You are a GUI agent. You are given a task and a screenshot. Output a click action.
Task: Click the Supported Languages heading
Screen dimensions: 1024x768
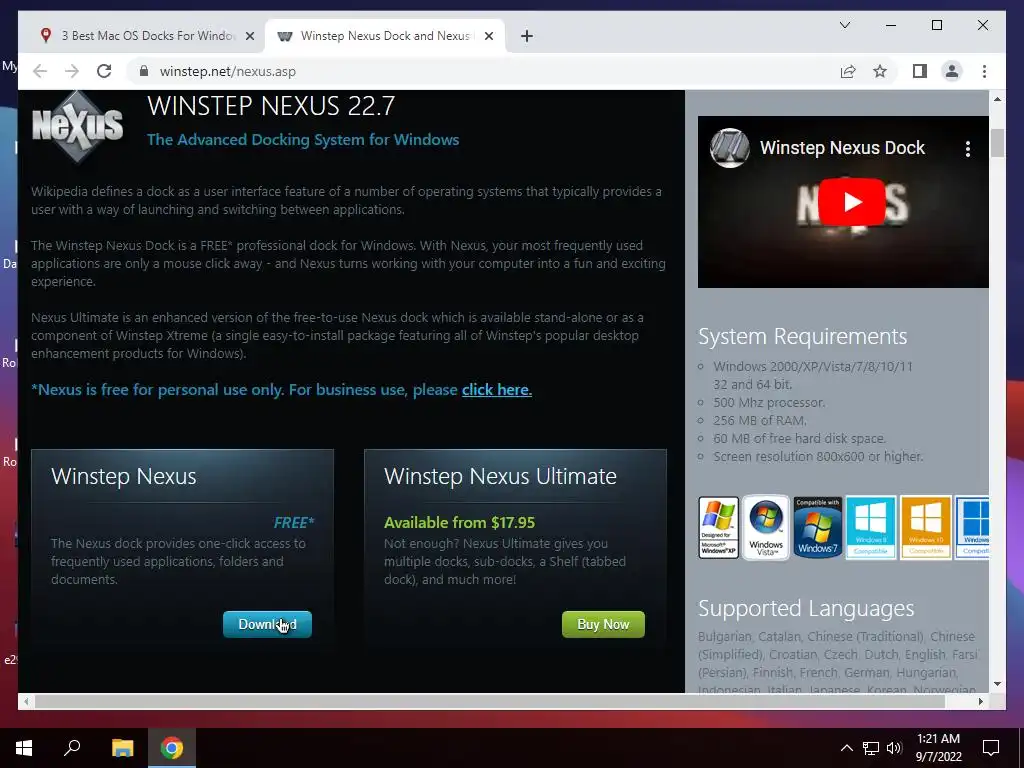point(806,608)
